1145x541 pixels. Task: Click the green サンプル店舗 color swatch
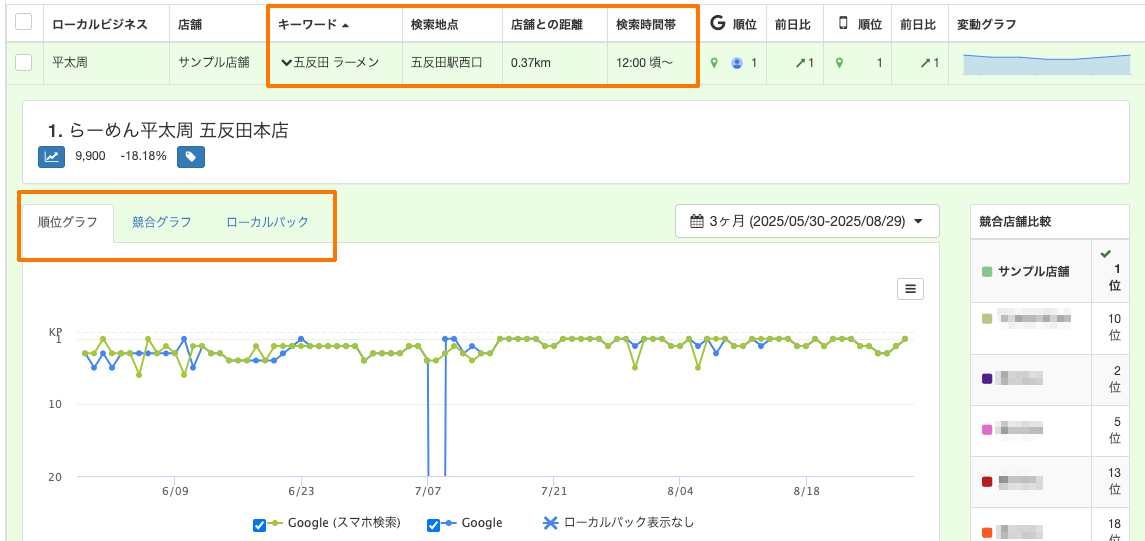[x=987, y=272]
